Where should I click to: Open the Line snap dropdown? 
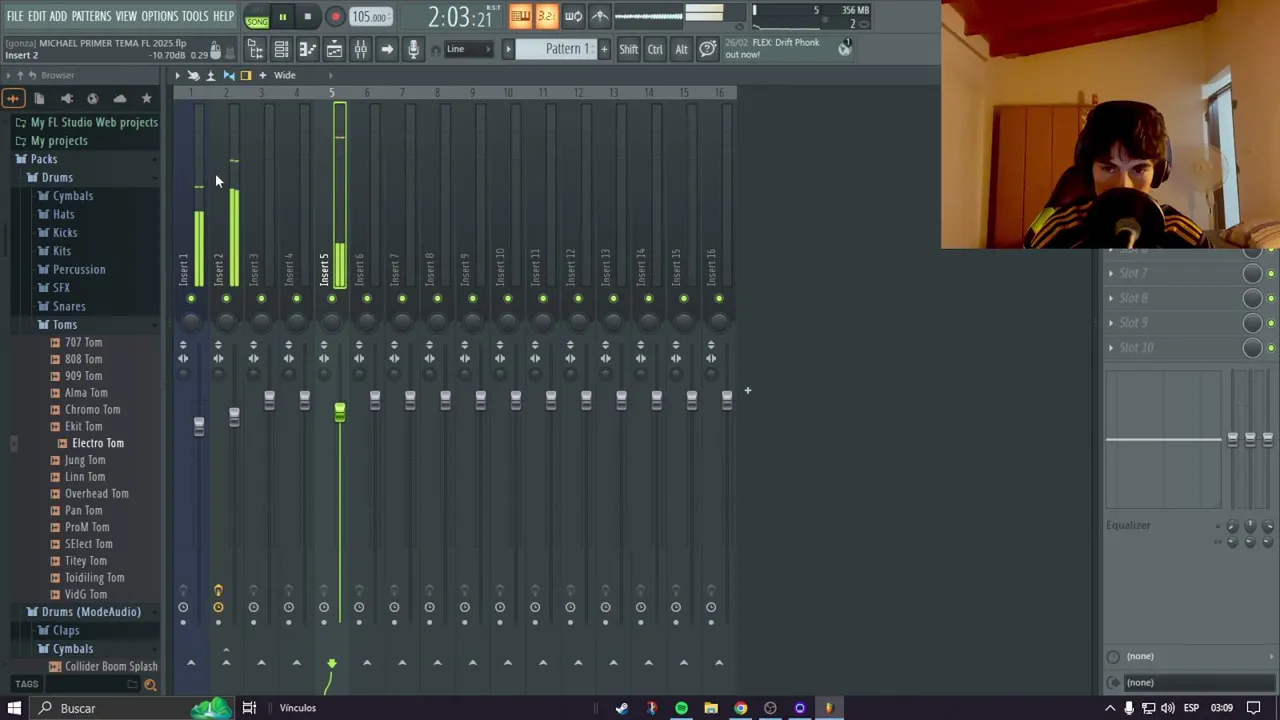click(468, 49)
